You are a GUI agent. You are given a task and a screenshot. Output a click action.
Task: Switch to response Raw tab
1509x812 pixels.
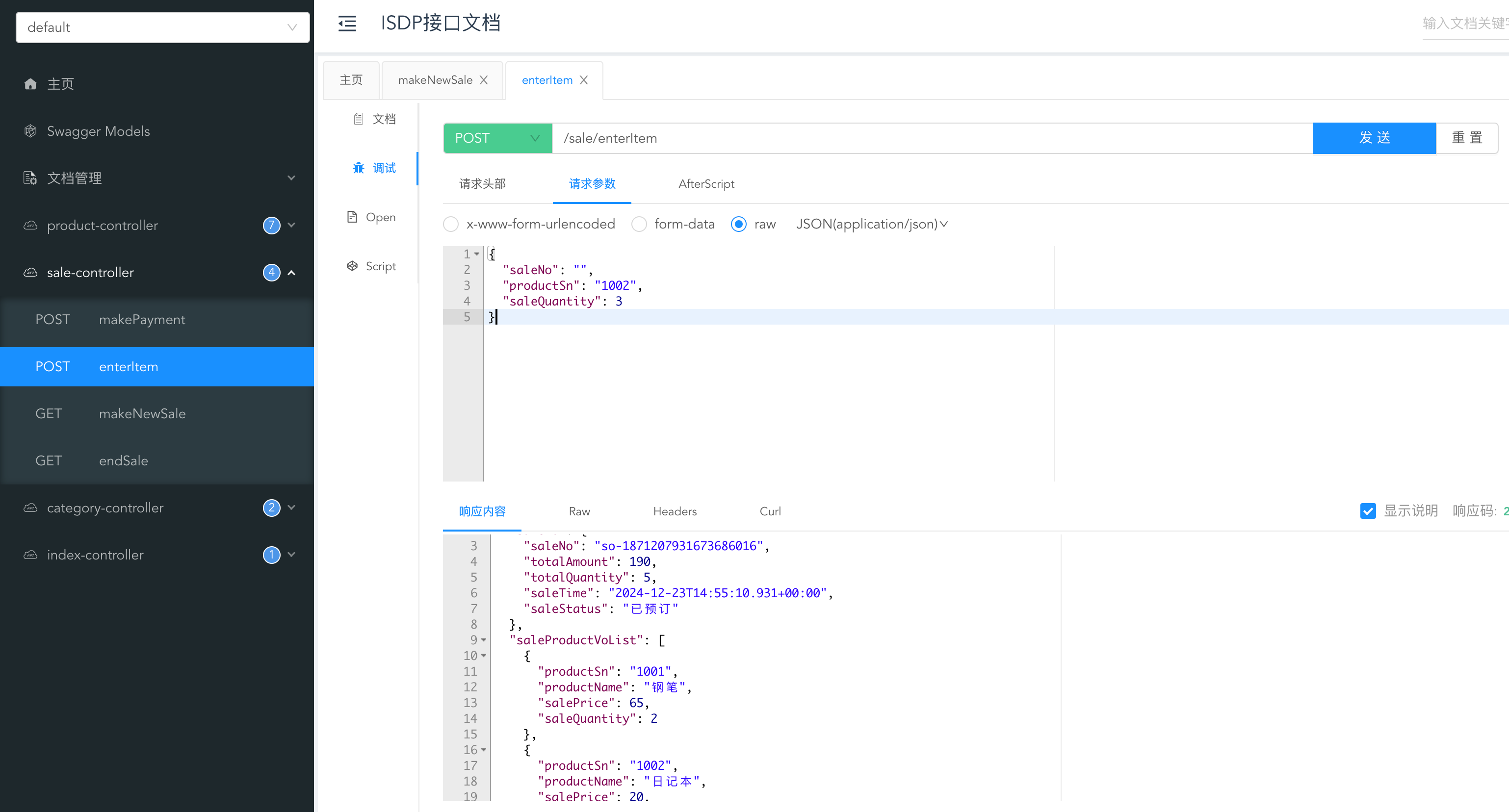pos(579,511)
